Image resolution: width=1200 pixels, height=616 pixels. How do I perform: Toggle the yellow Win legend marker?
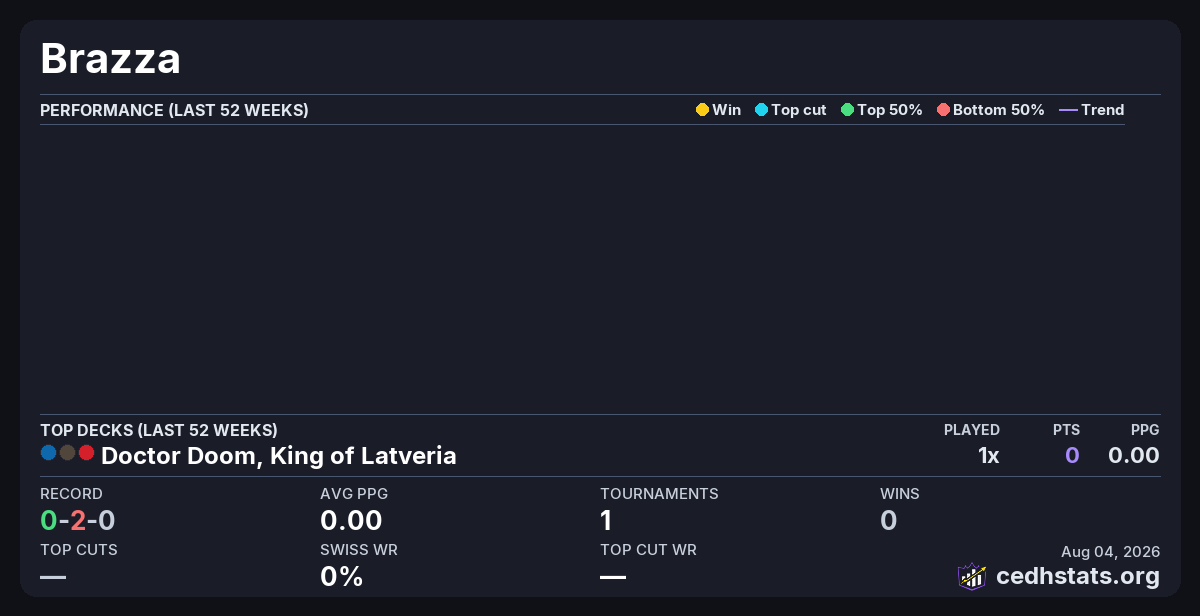[x=702, y=110]
